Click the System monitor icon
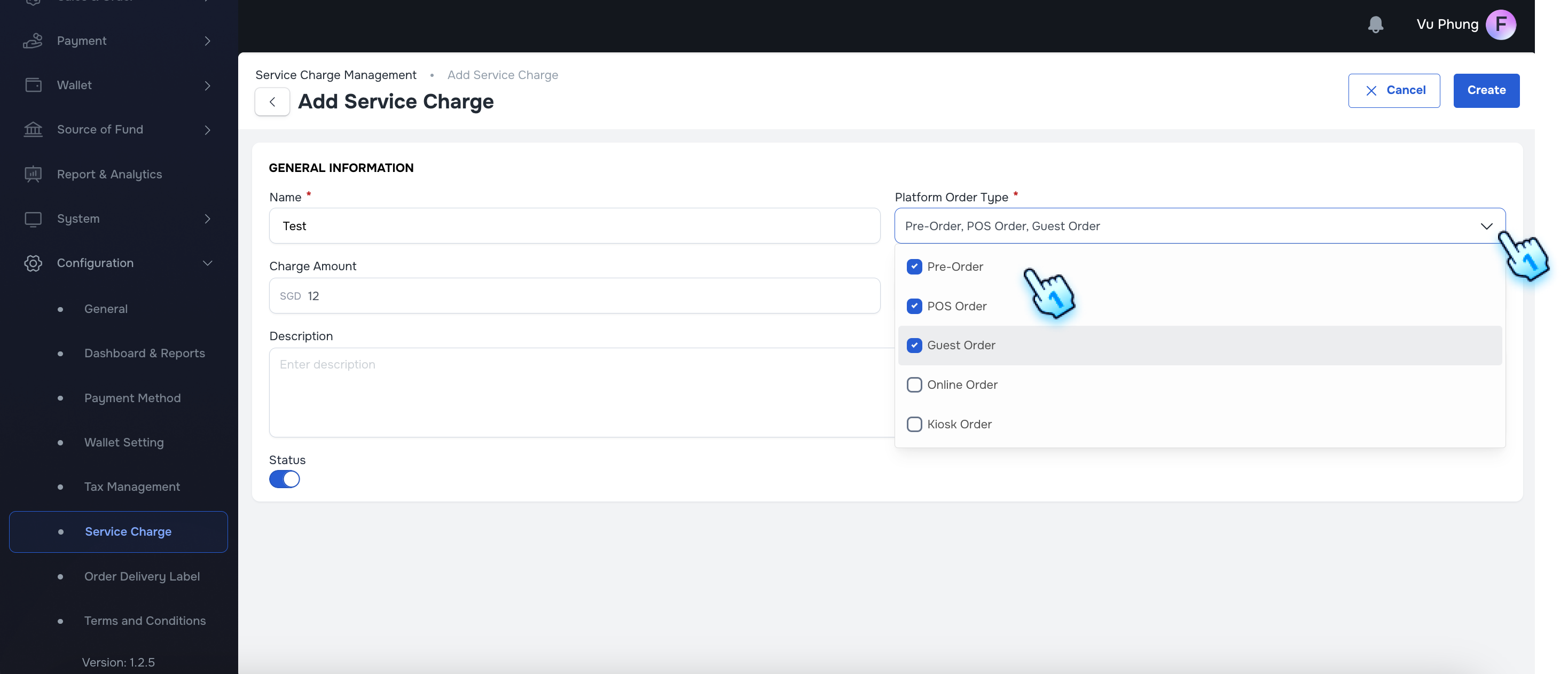 (x=34, y=218)
